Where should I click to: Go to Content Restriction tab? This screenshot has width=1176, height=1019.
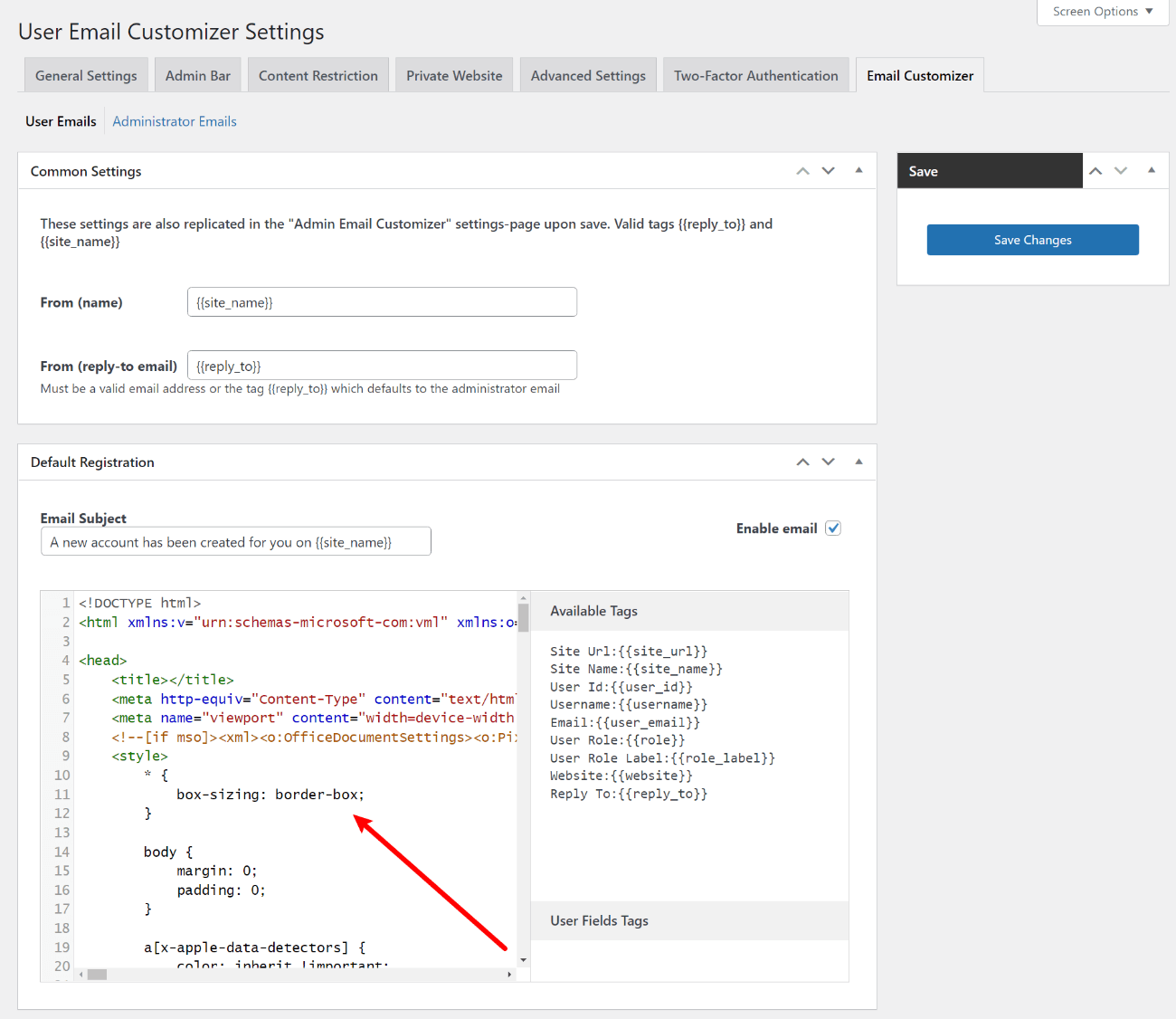pos(318,75)
